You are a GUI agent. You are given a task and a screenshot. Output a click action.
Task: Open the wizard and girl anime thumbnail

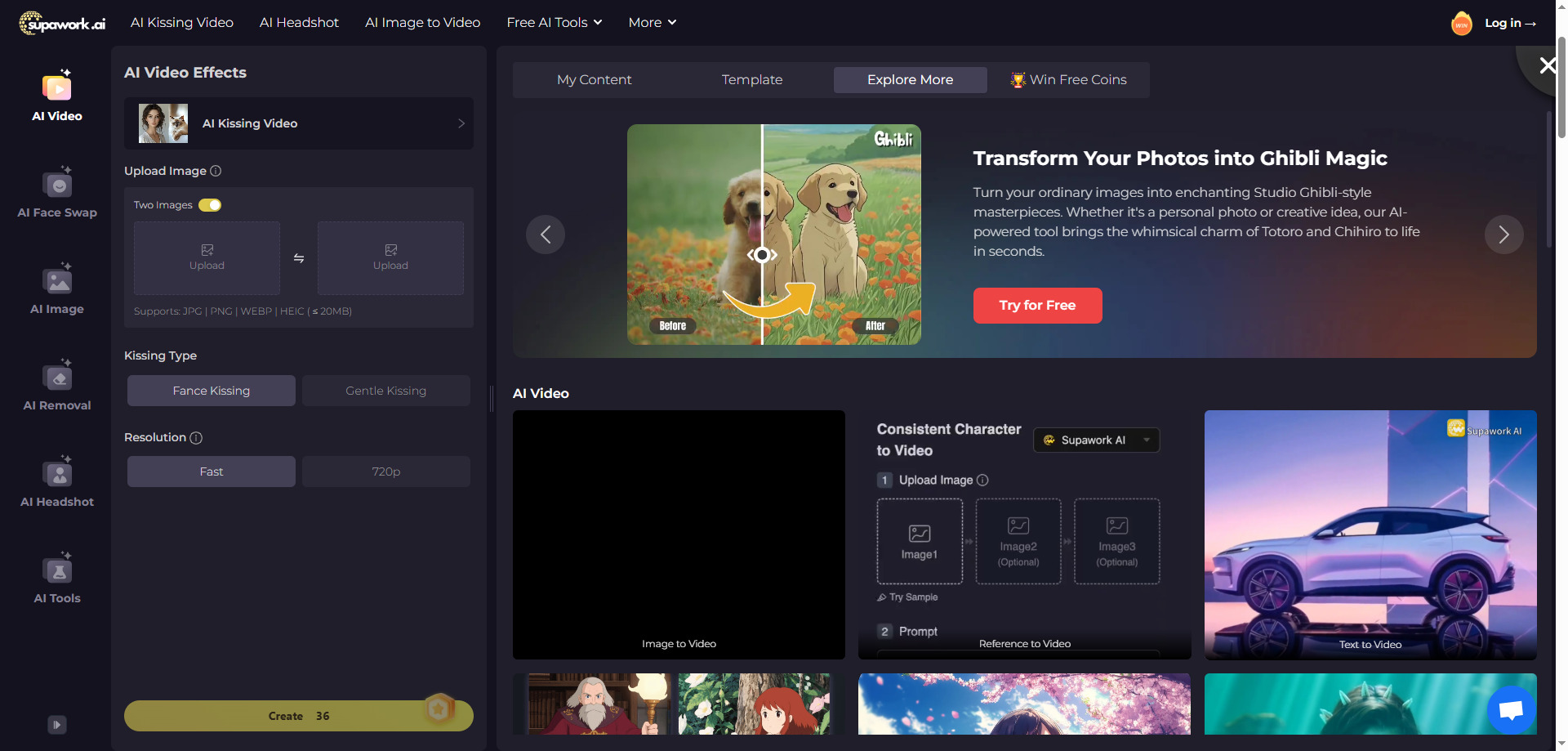(679, 704)
